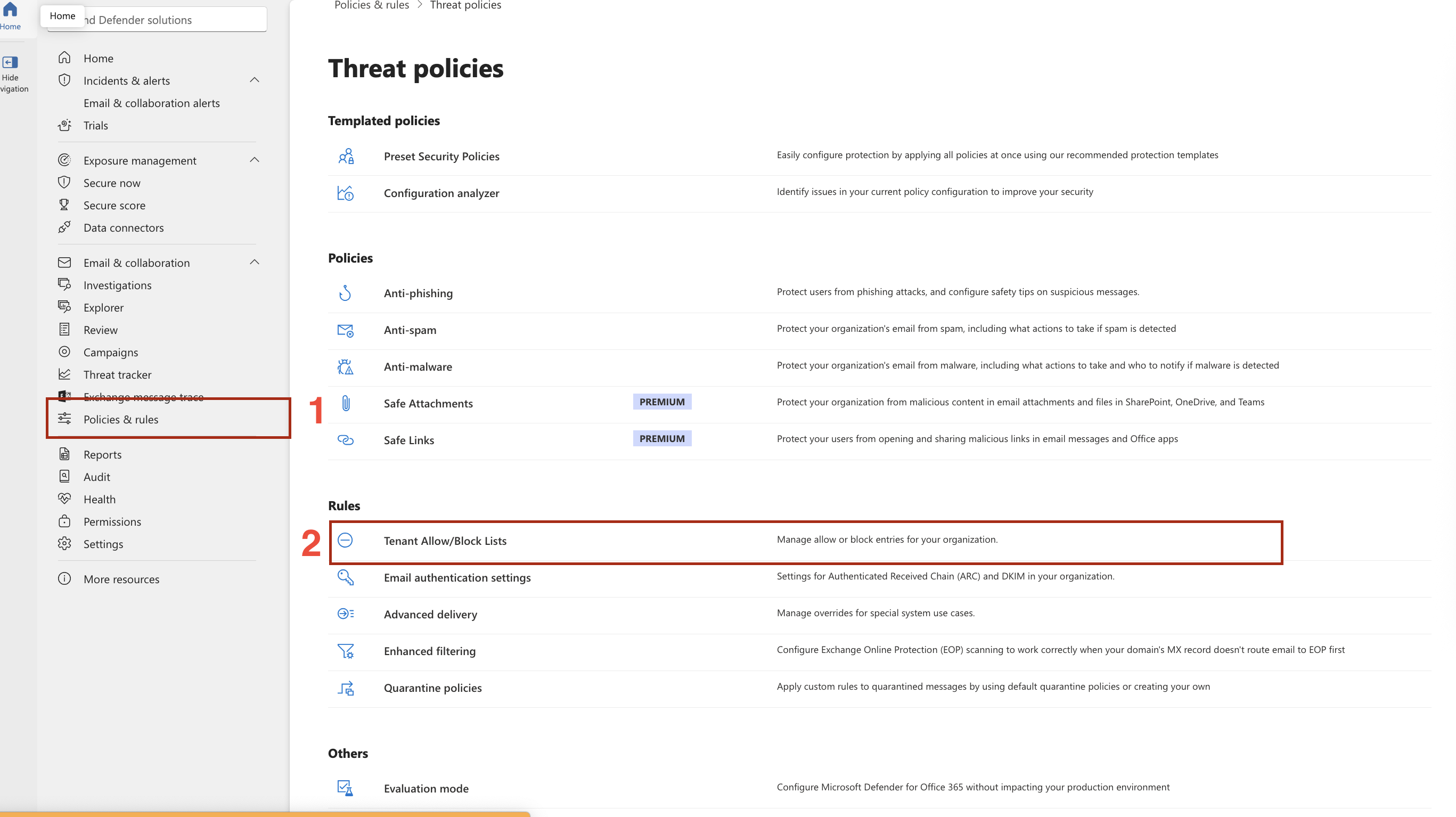This screenshot has width=1456, height=817.
Task: Click the Trials icon
Action: pyautogui.click(x=64, y=125)
